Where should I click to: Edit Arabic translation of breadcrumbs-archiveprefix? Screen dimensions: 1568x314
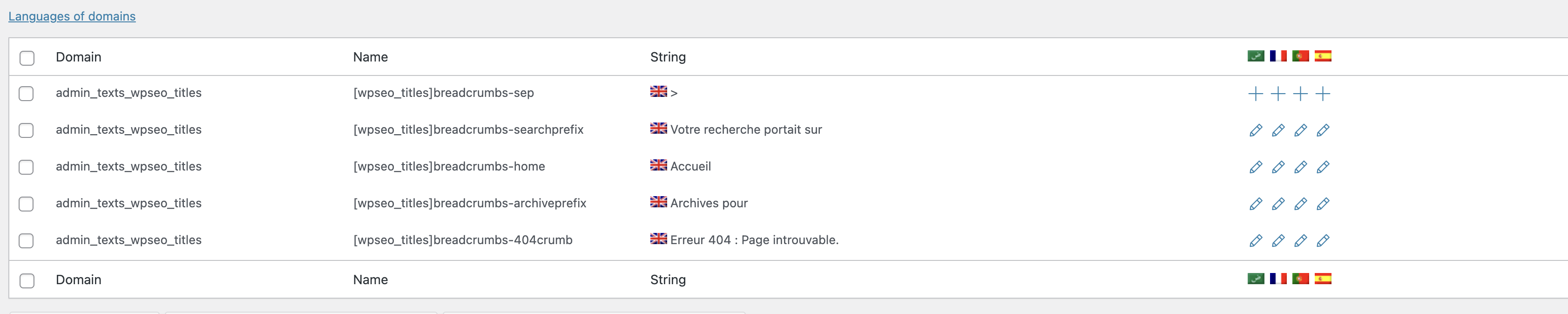(x=1255, y=204)
